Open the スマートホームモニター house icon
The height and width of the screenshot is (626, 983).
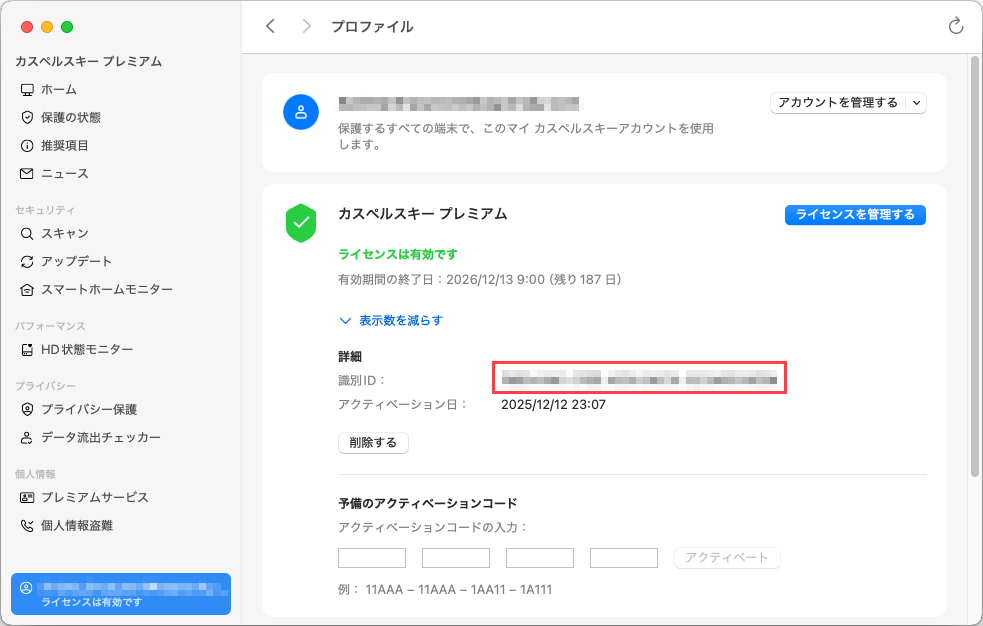27,290
